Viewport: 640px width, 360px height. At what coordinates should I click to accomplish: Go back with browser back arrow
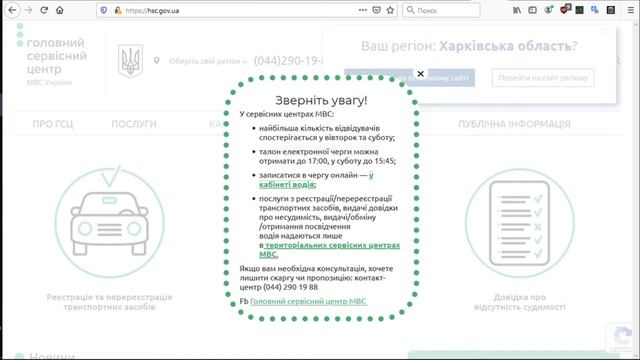pos(12,10)
